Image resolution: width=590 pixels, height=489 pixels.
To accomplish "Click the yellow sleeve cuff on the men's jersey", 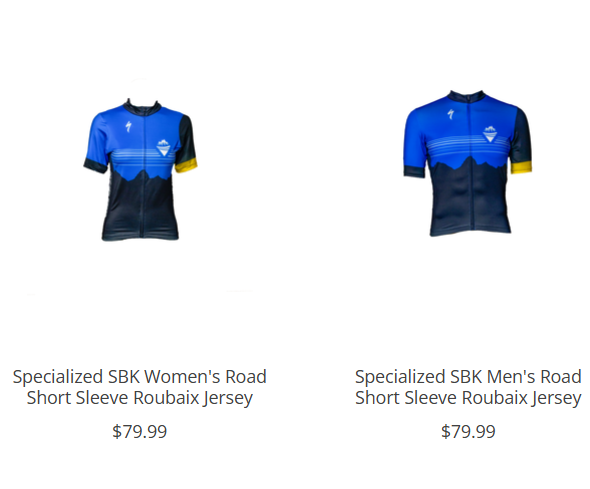I will coord(521,167).
